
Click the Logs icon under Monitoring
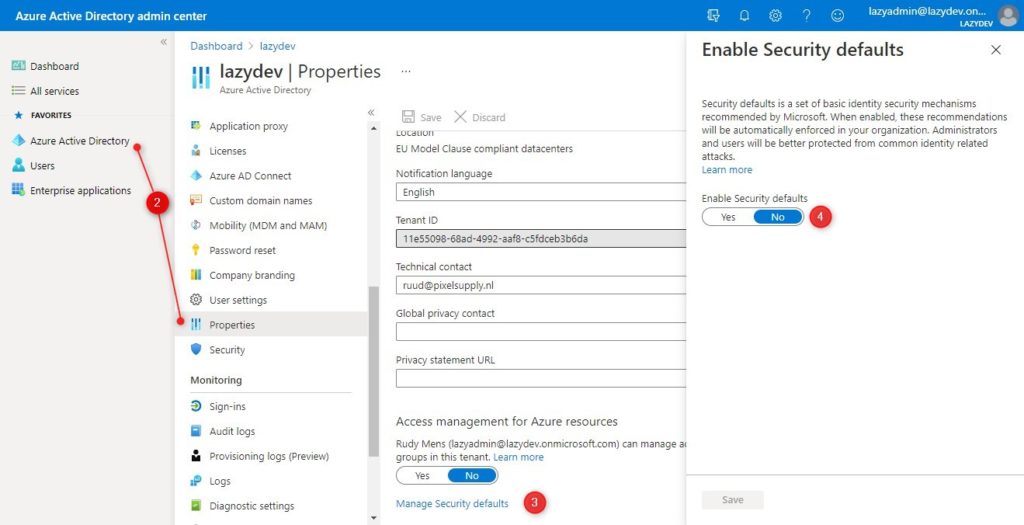click(196, 481)
